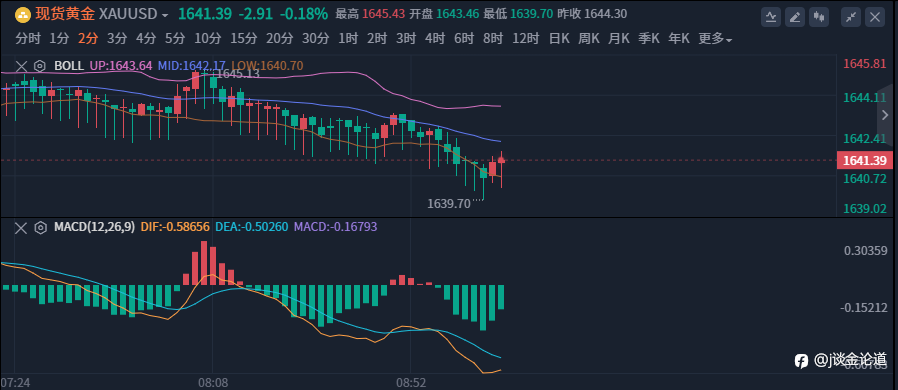The width and height of the screenshot is (898, 390).
Task: Click the DIF:-0.58656 value
Action: 175,227
